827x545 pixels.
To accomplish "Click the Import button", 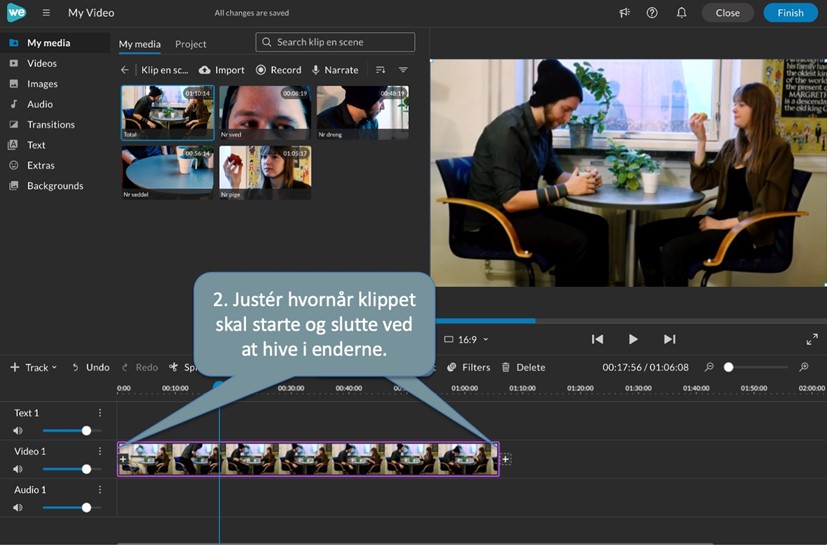I will 222,70.
